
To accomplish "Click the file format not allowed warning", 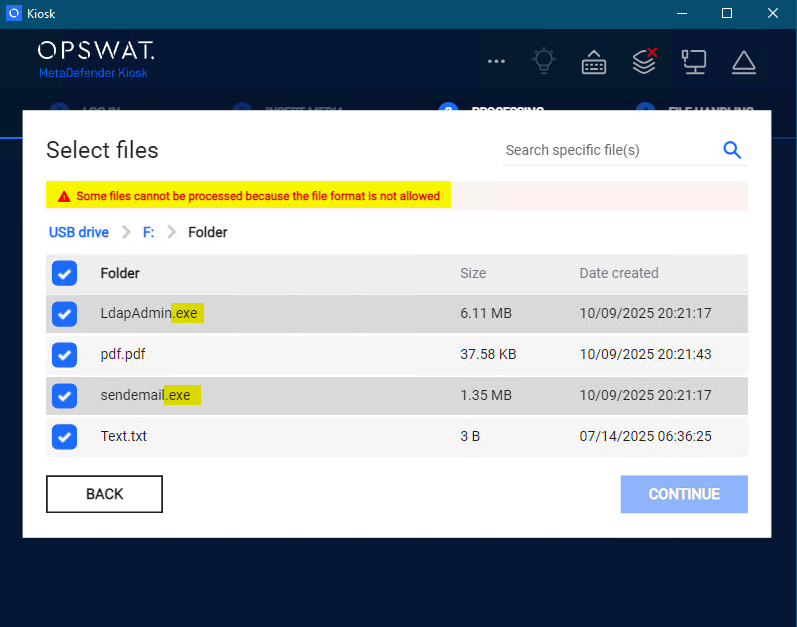I will point(258,196).
